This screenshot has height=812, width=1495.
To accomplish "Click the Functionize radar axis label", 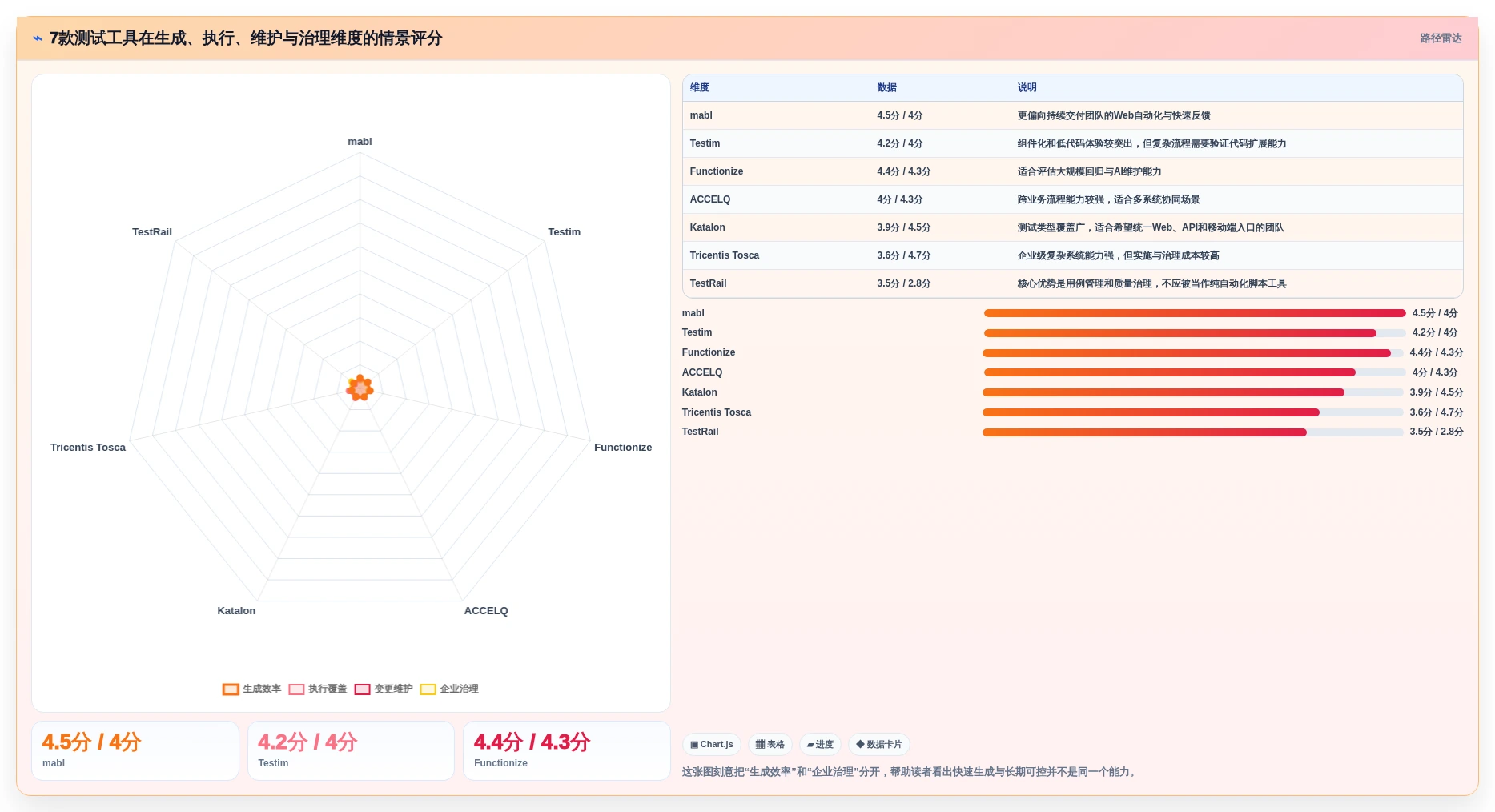I will click(623, 448).
